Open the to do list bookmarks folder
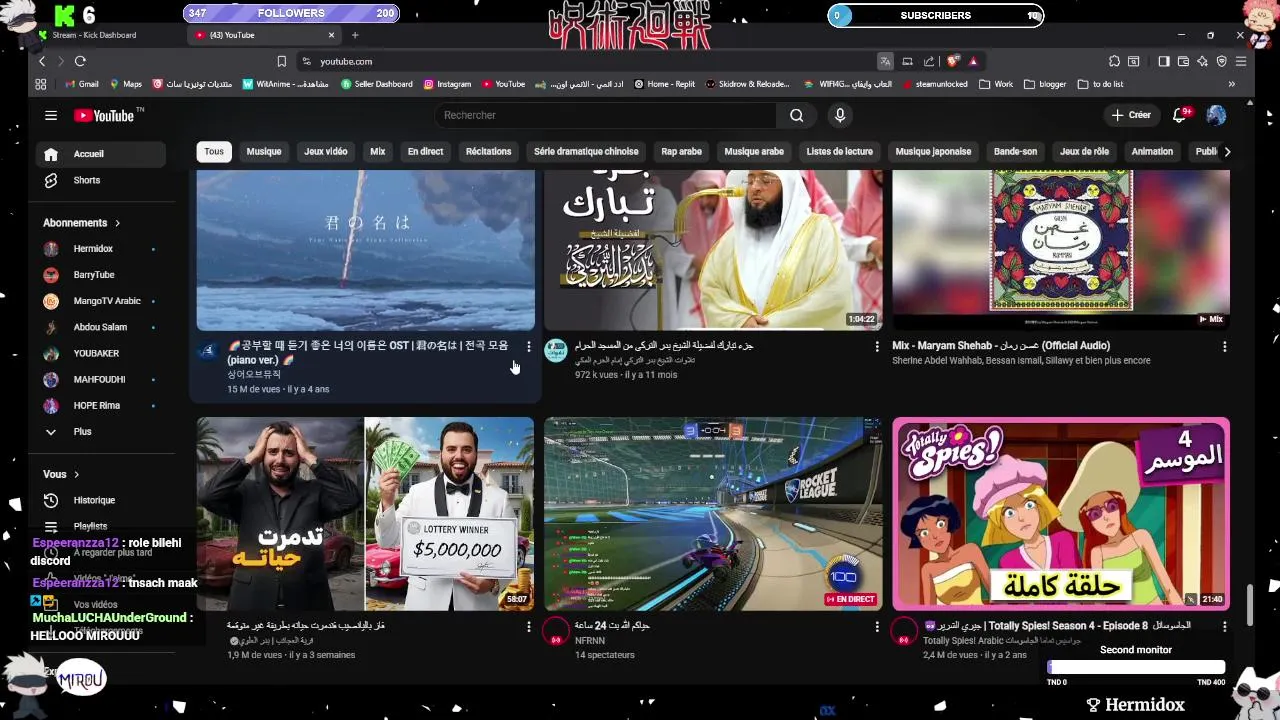Screen dimensions: 1280x720 coord(1100,84)
